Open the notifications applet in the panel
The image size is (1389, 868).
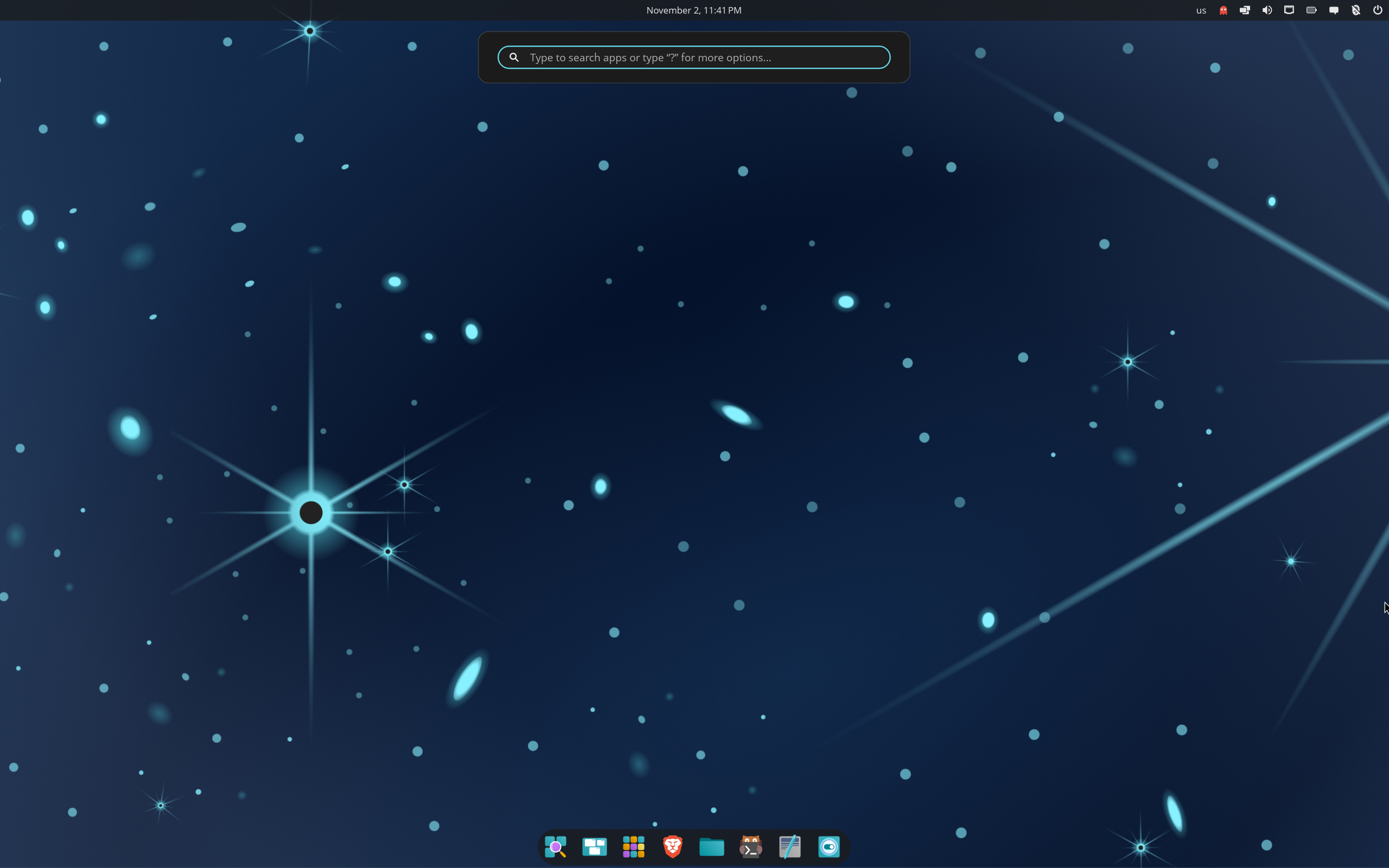click(x=1334, y=10)
